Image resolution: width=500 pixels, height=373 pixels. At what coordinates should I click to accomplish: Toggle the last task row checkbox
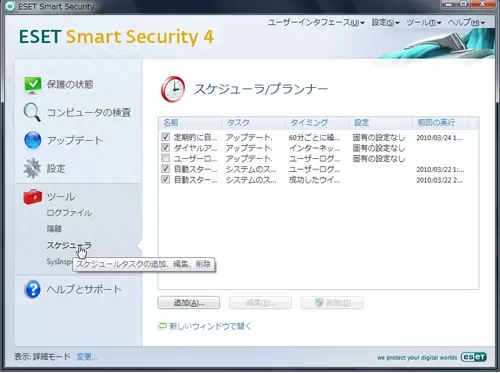click(x=165, y=179)
